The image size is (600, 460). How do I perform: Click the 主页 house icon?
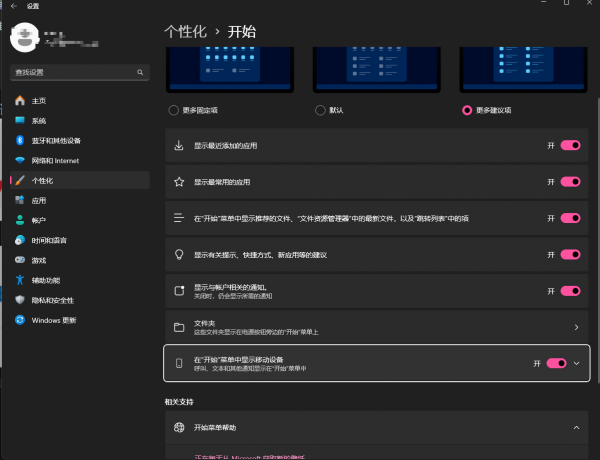[20, 101]
